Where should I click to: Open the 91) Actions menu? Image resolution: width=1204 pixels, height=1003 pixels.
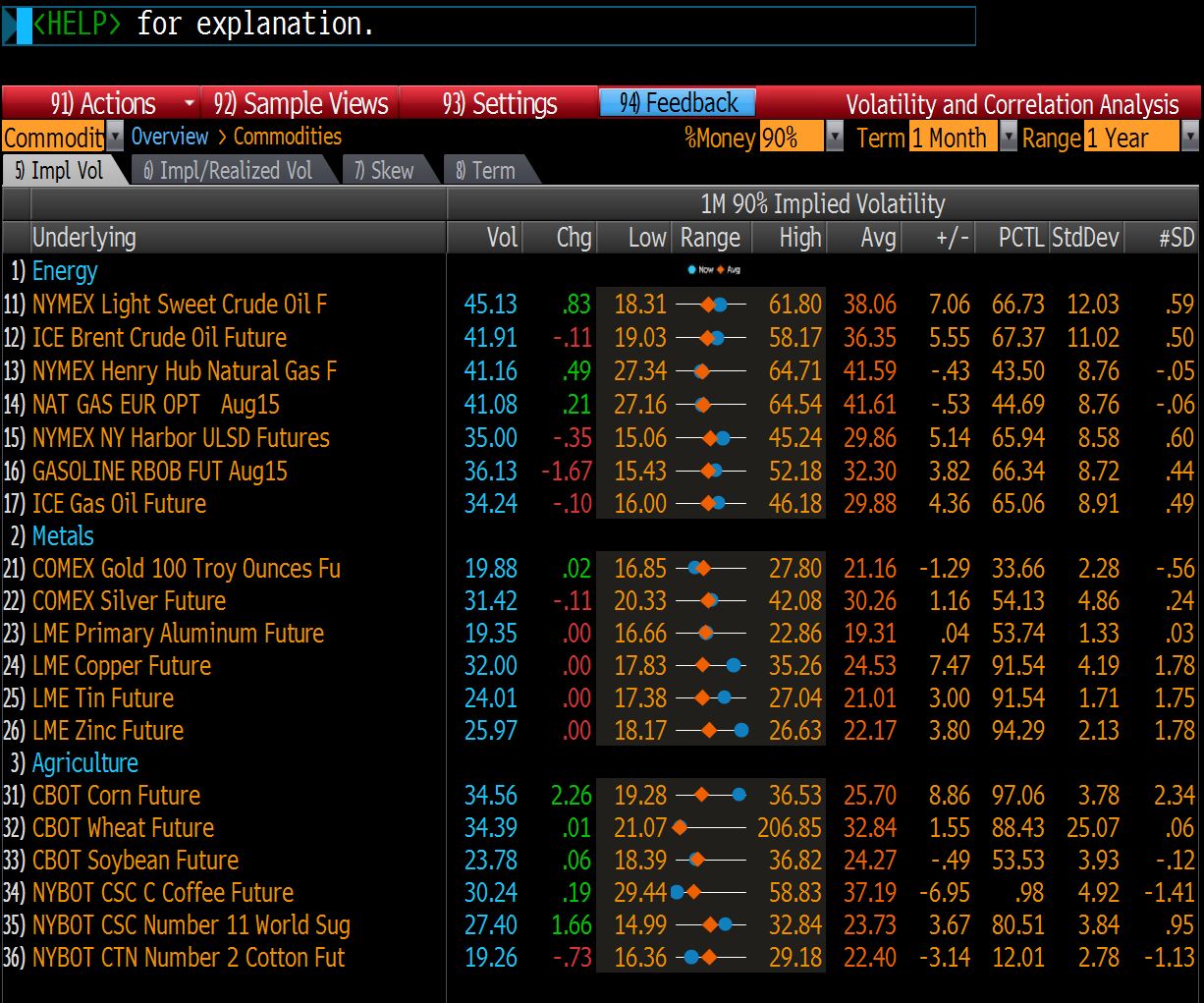(102, 103)
